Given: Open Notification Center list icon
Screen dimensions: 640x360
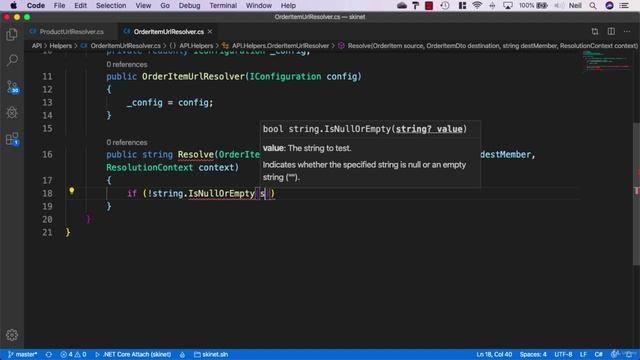Looking at the screenshot, I should pos(624,5).
